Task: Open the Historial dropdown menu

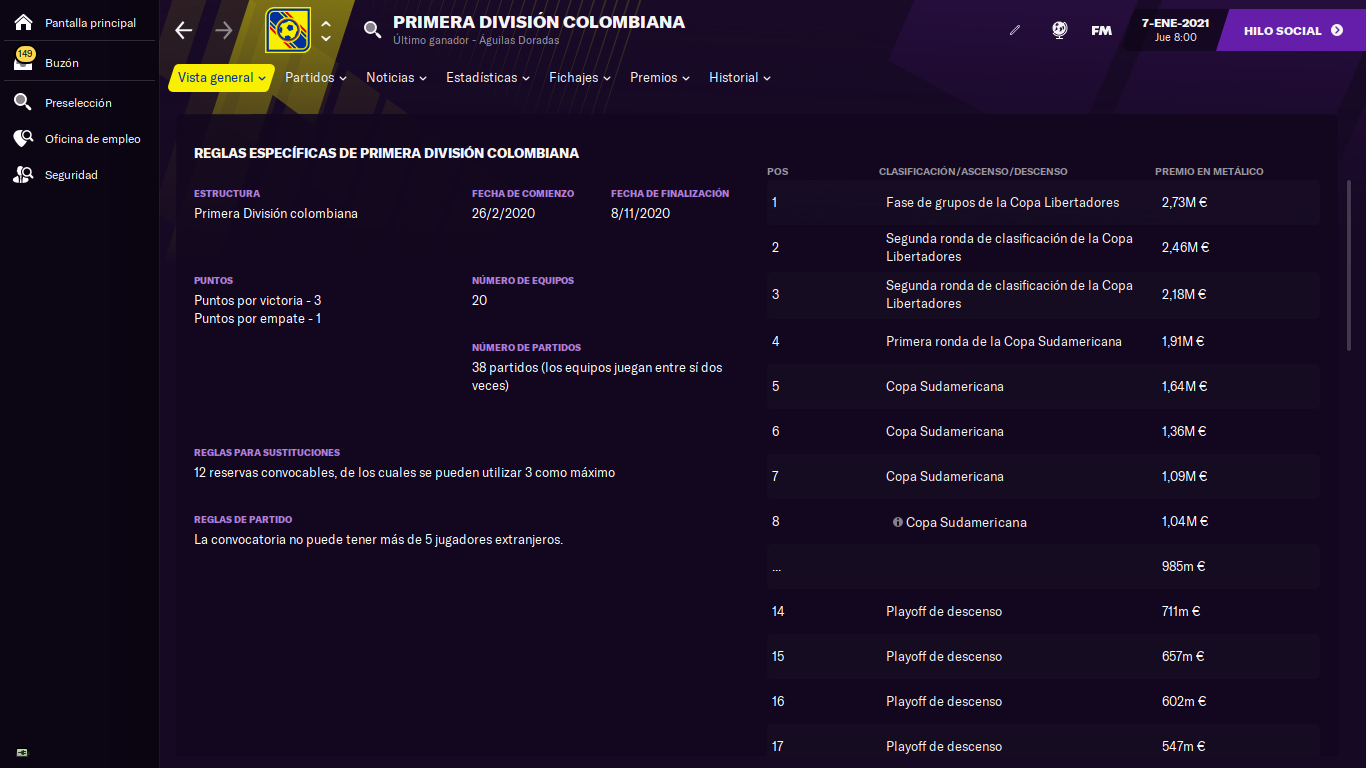Action: point(740,78)
